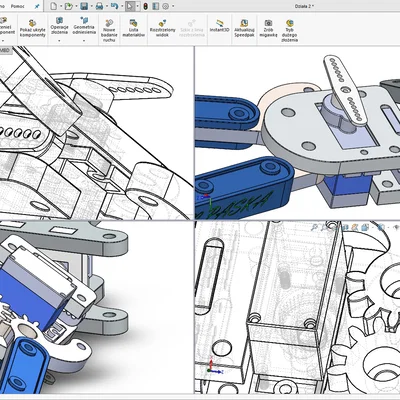400x400 pixels.
Task: Click Pokaż ukryte komponenty
Action: coord(32,28)
